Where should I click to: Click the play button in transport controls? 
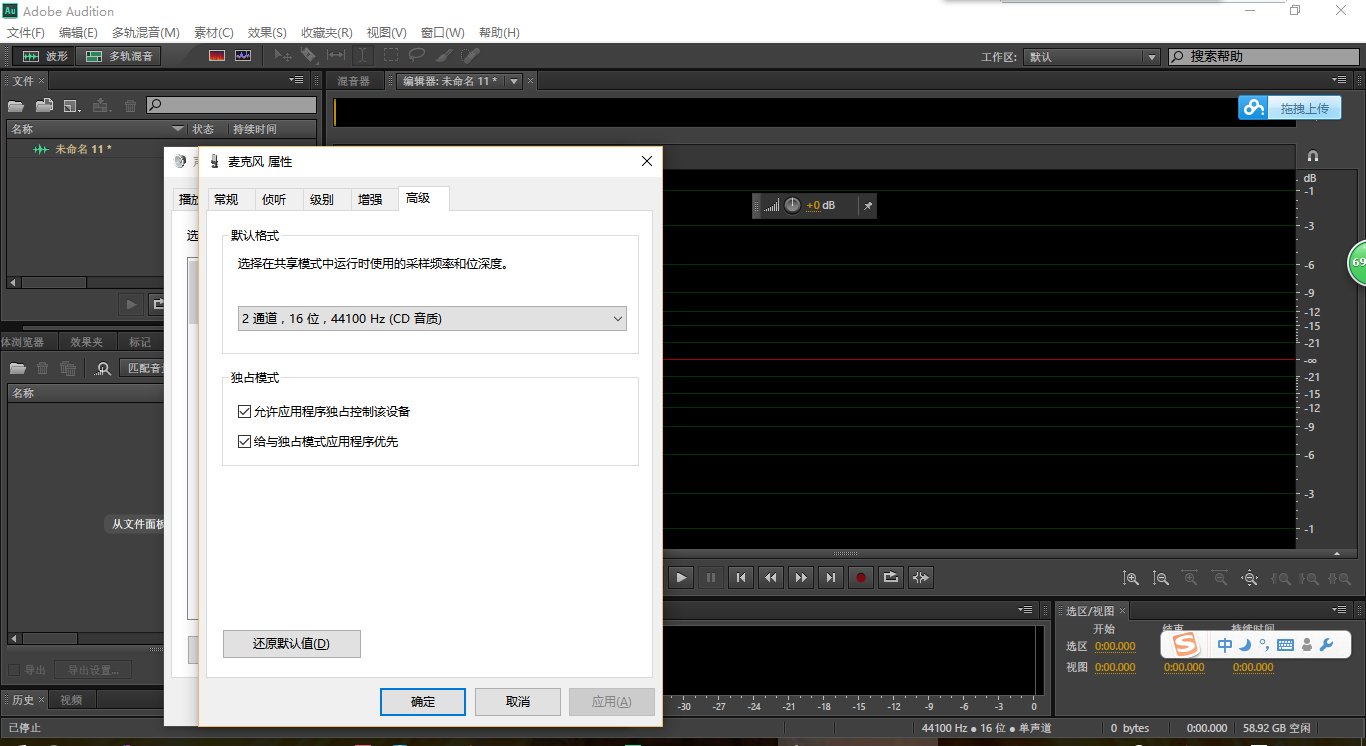[x=681, y=577]
